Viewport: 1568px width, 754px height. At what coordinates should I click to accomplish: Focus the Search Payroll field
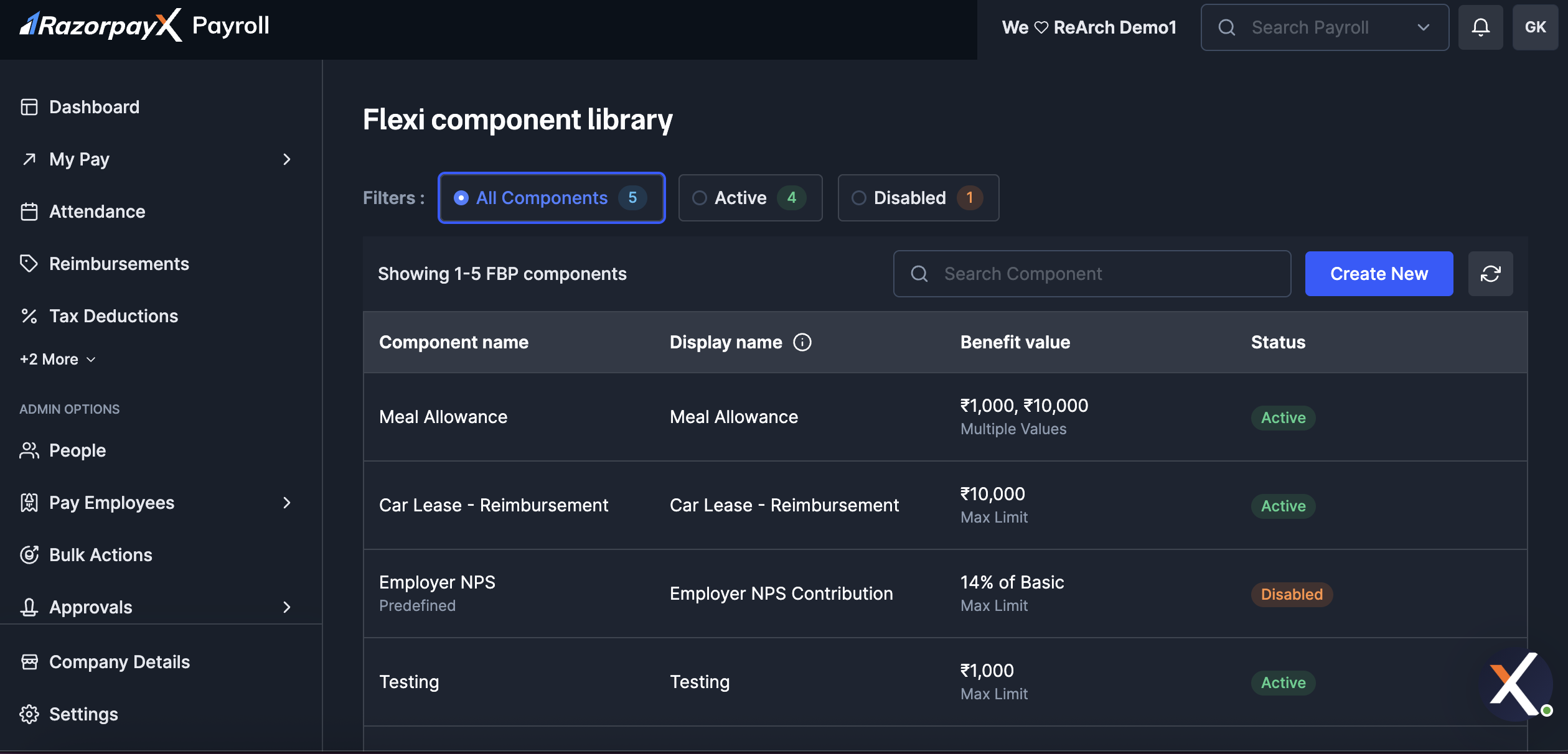(1325, 27)
